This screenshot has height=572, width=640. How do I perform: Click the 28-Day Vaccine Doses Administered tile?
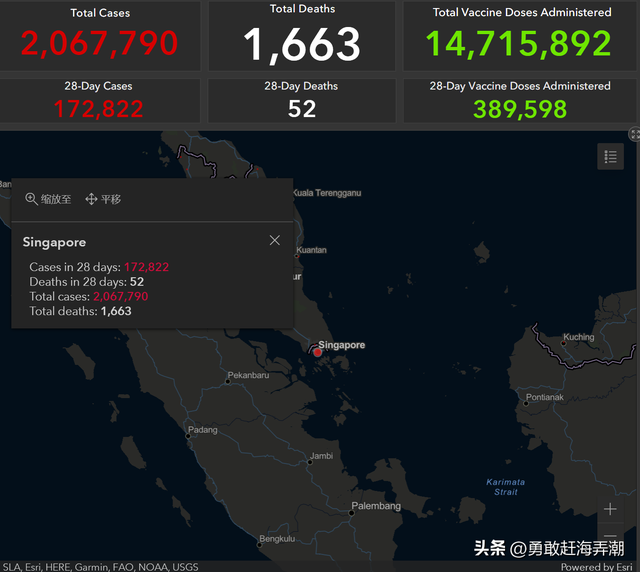click(521, 100)
